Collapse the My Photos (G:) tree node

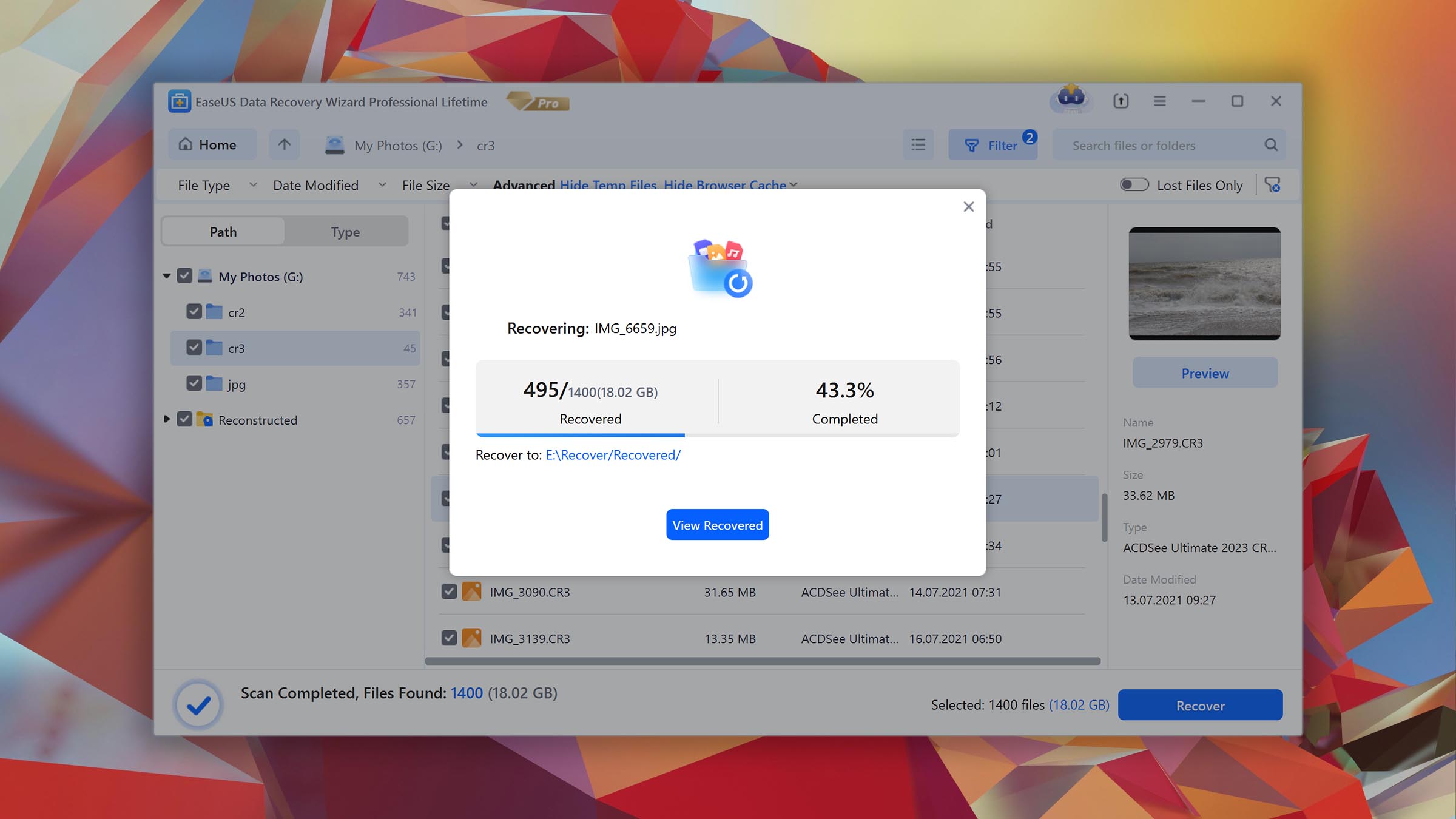[166, 276]
